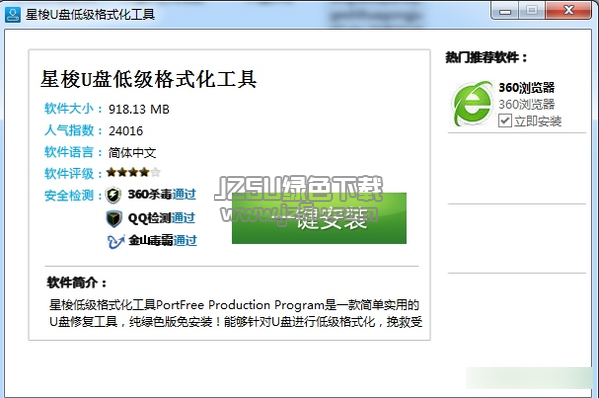Click the 918.13 MB size value

[139, 109]
